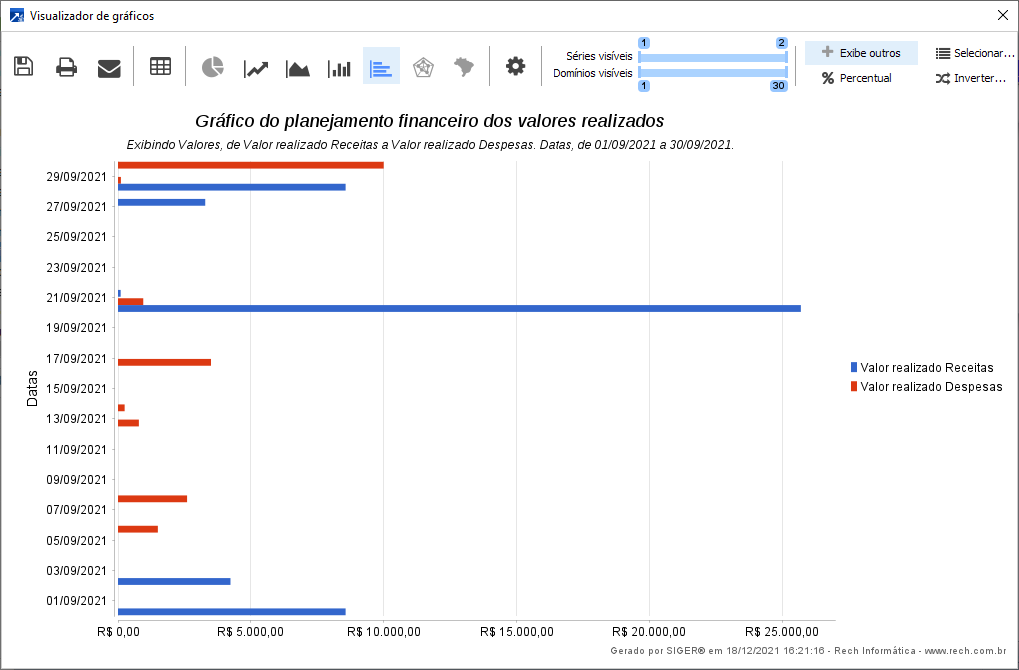Close the Visualizador de gráficos window
Screen dimensions: 1019x670
point(1003,16)
